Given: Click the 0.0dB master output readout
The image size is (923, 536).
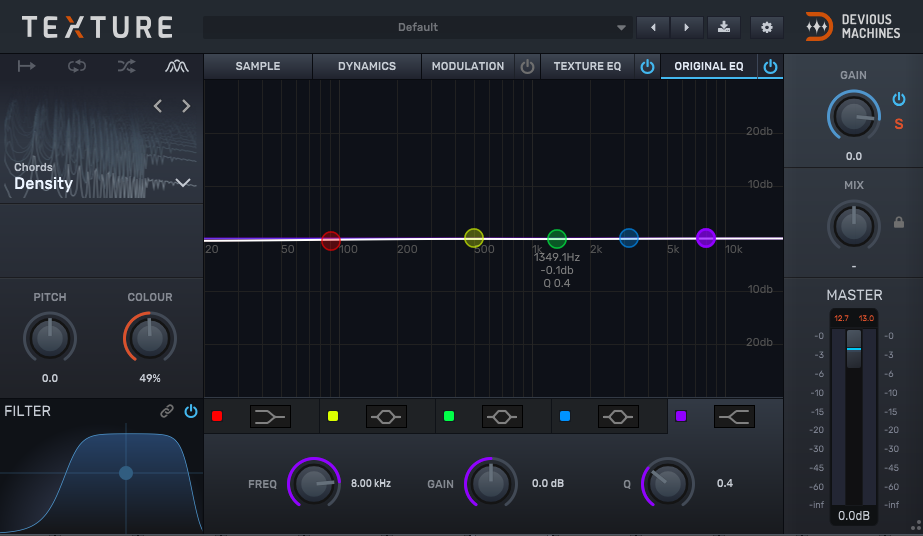Looking at the screenshot, I should click(854, 516).
